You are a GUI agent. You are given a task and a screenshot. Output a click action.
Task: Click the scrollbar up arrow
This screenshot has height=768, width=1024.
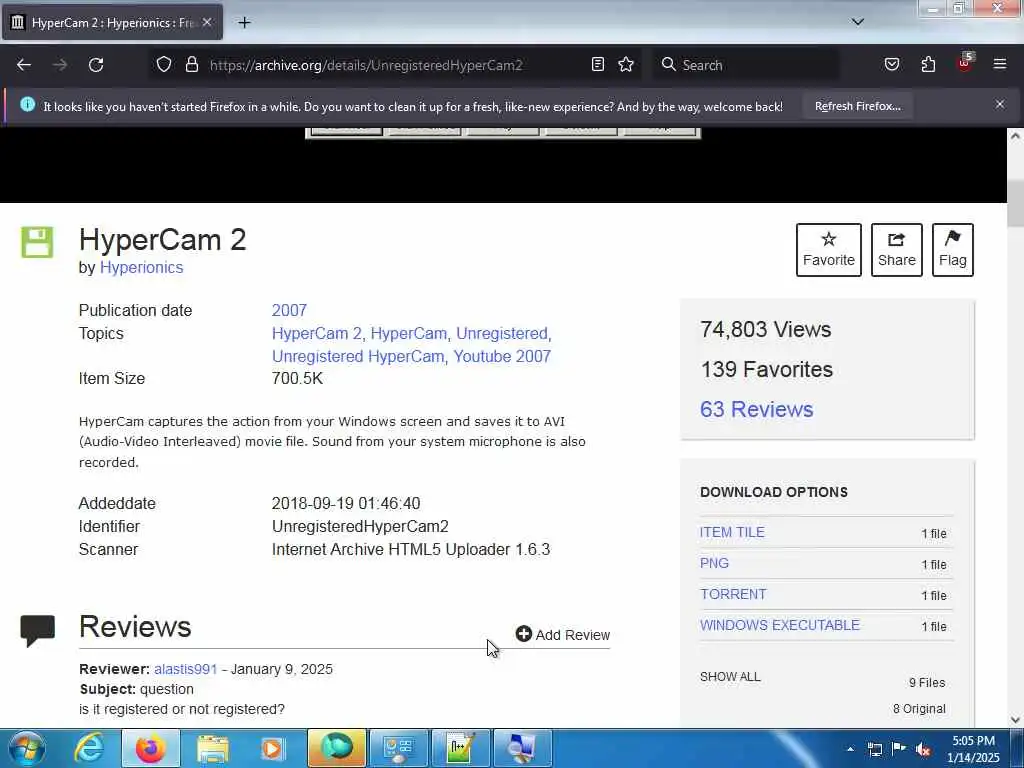(1015, 136)
